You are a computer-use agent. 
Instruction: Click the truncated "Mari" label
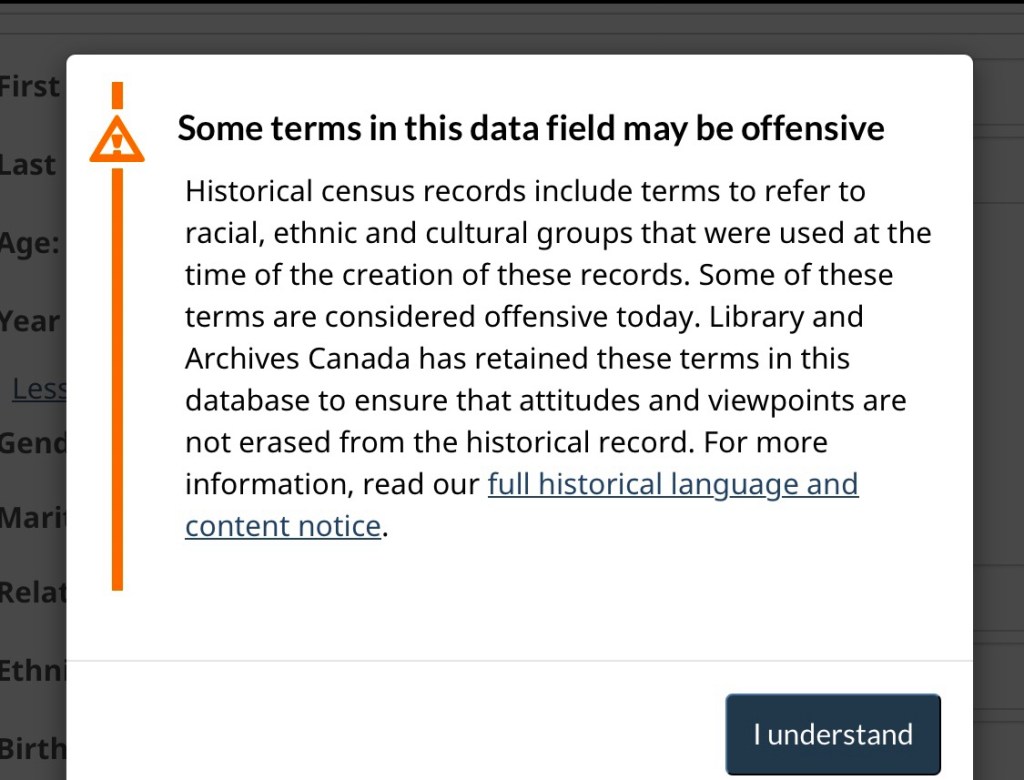[33, 518]
